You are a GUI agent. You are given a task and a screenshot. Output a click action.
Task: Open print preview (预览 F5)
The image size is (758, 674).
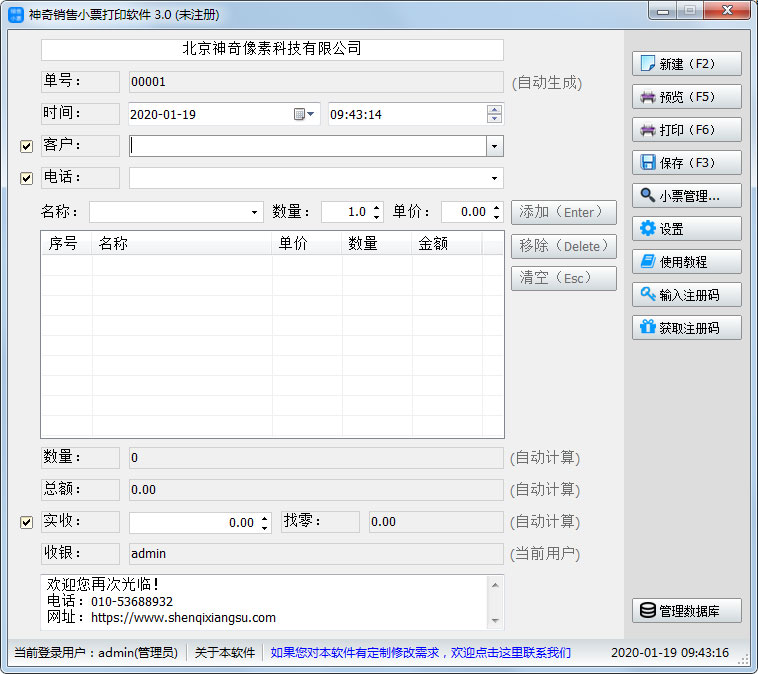[x=648, y=97]
